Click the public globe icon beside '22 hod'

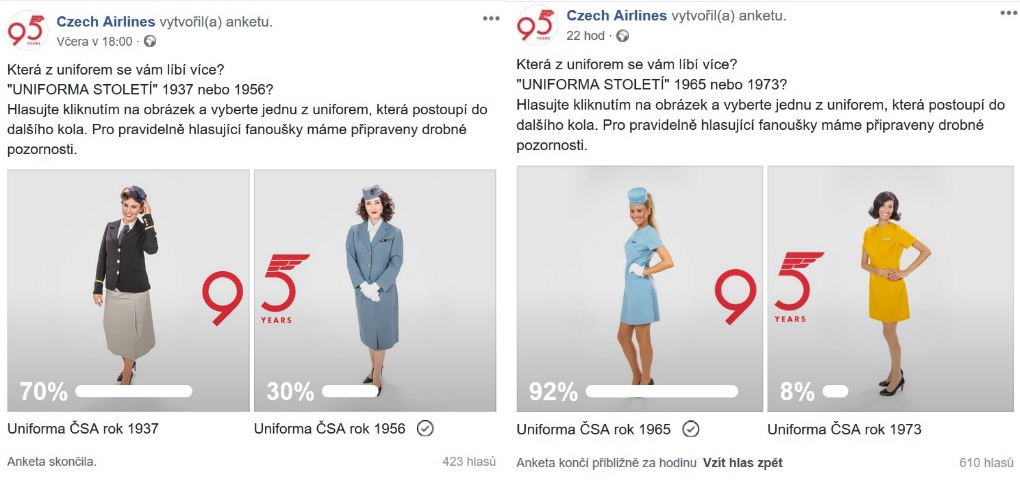[x=623, y=36]
